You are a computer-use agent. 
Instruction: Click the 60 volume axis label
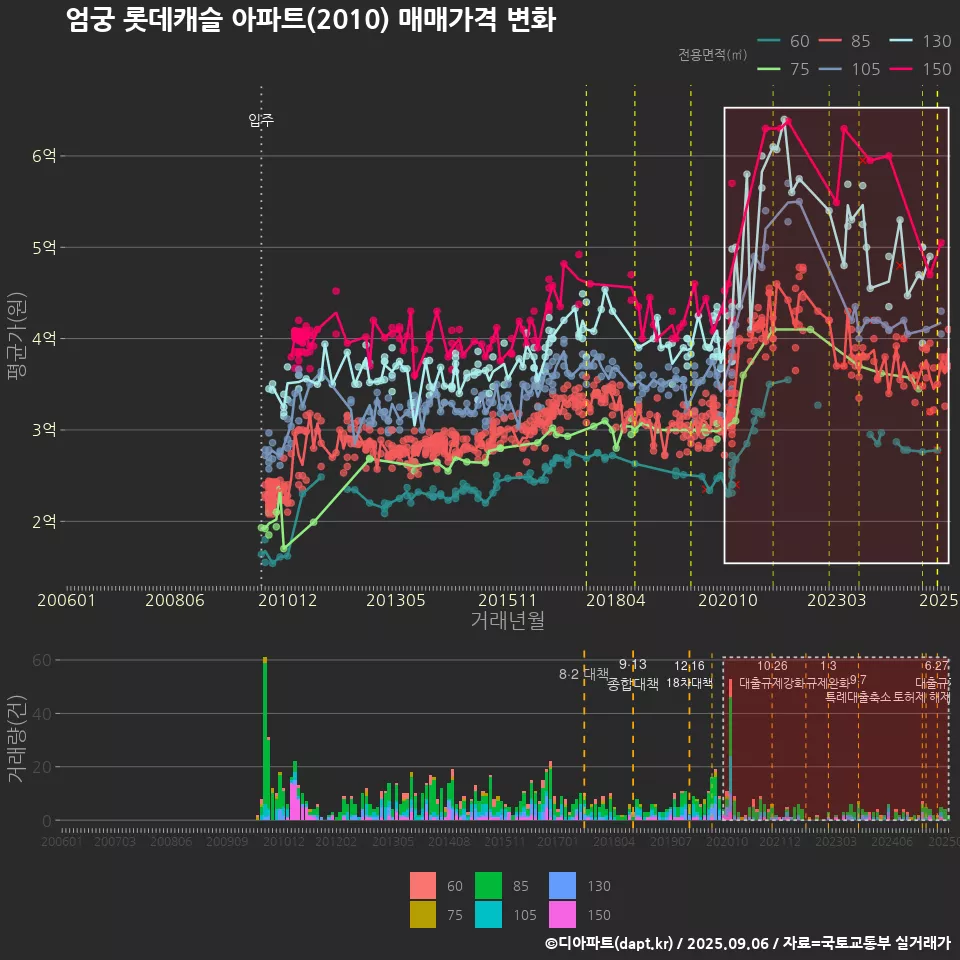point(42,660)
